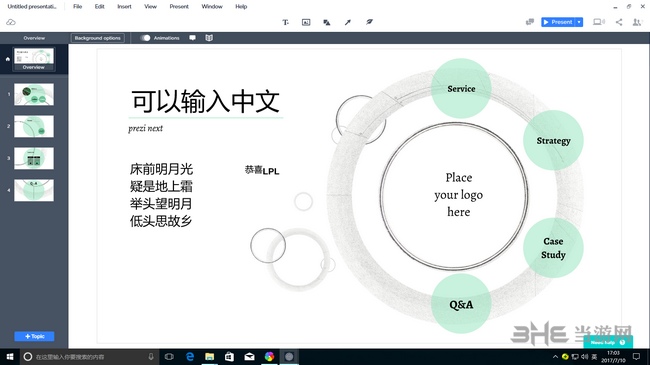Select topic 1 thumbnail

[x=34, y=94]
